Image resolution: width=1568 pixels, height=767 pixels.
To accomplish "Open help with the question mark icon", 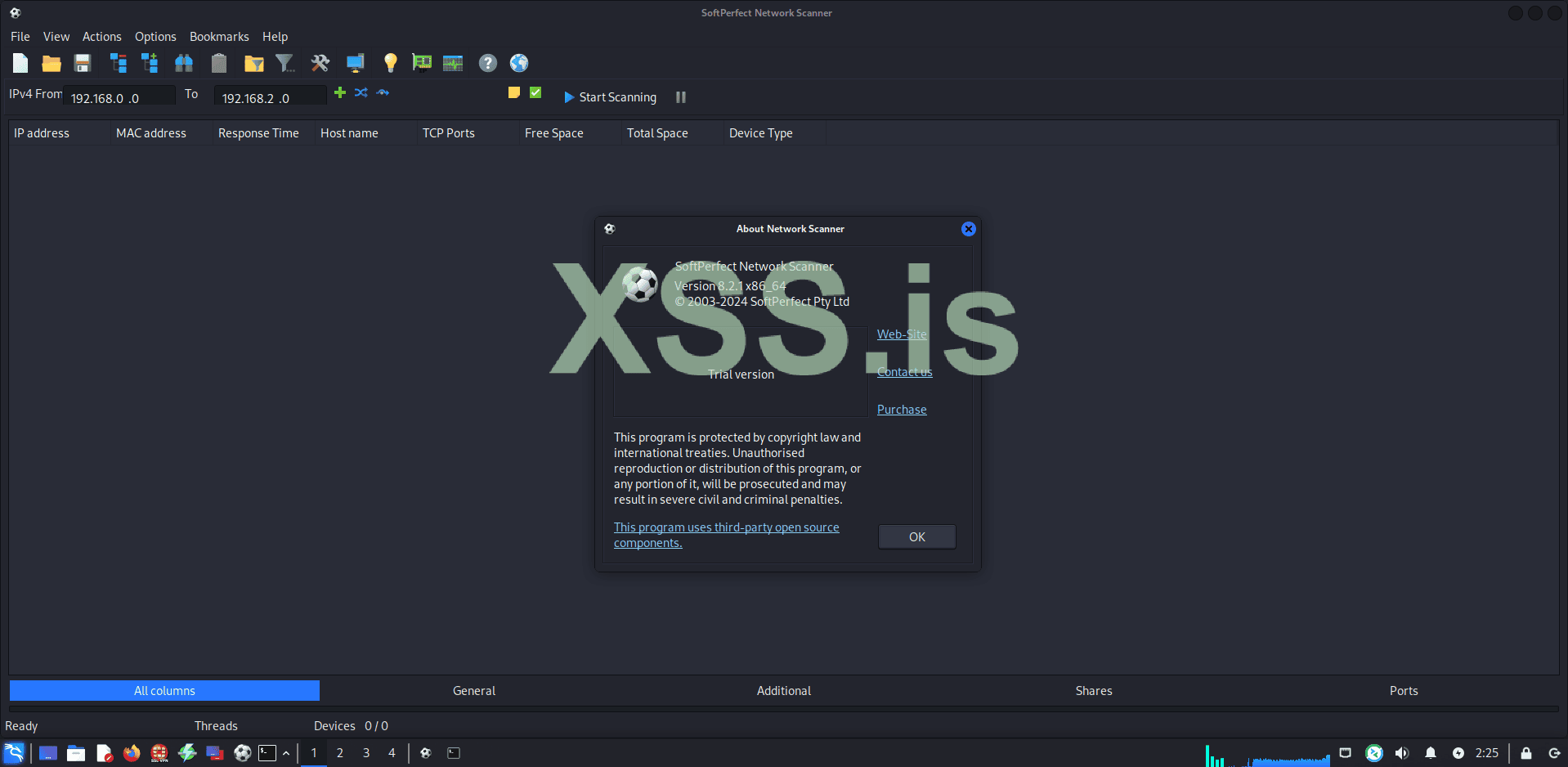I will coord(488,63).
